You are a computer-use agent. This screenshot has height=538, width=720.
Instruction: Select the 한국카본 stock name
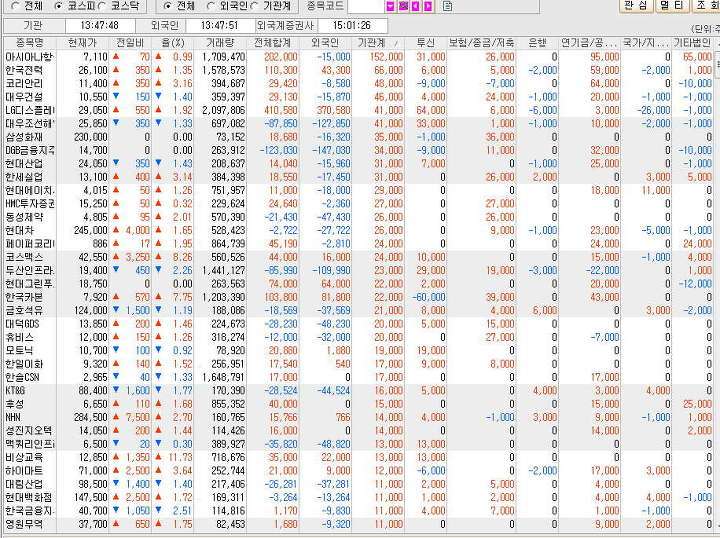(x=24, y=297)
